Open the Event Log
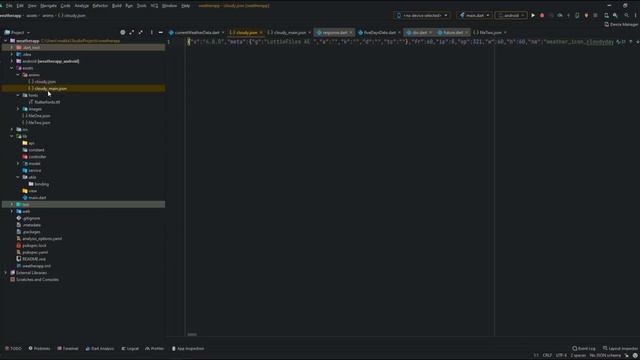The height and width of the screenshot is (360, 640). click(x=584, y=349)
